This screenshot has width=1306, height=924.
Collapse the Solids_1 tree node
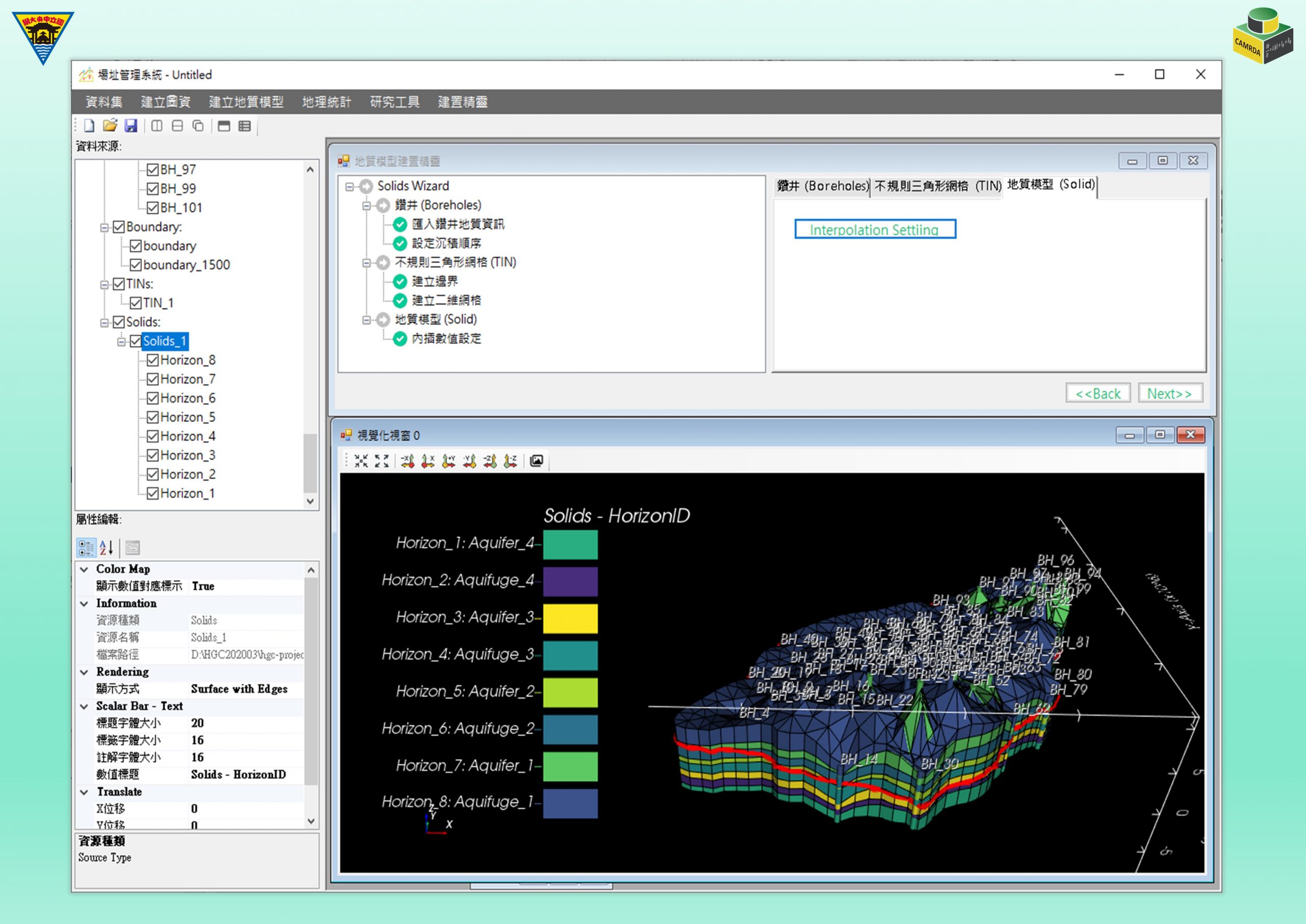tap(122, 341)
